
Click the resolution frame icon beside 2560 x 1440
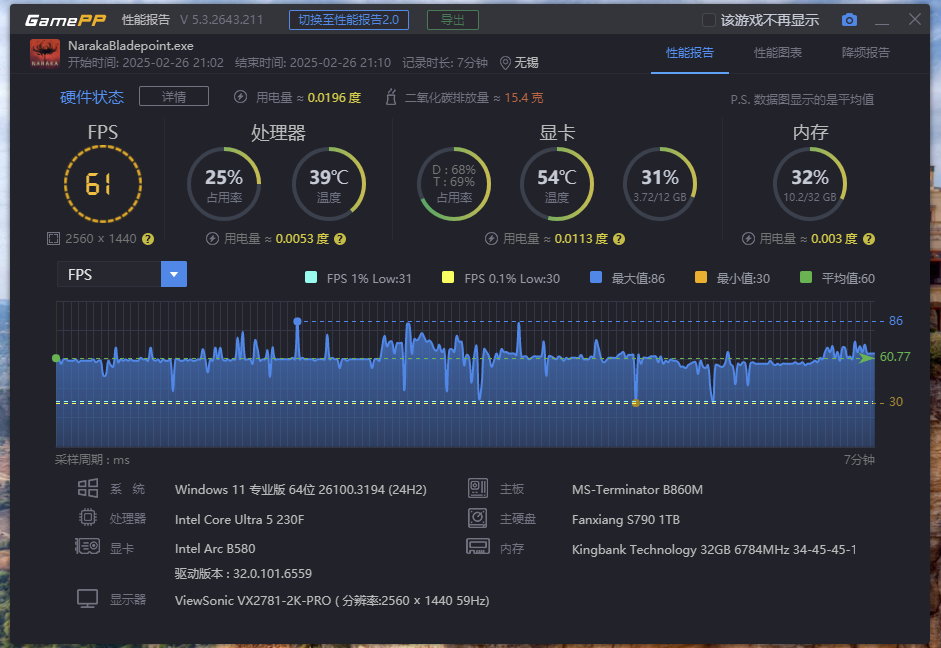coord(53,239)
